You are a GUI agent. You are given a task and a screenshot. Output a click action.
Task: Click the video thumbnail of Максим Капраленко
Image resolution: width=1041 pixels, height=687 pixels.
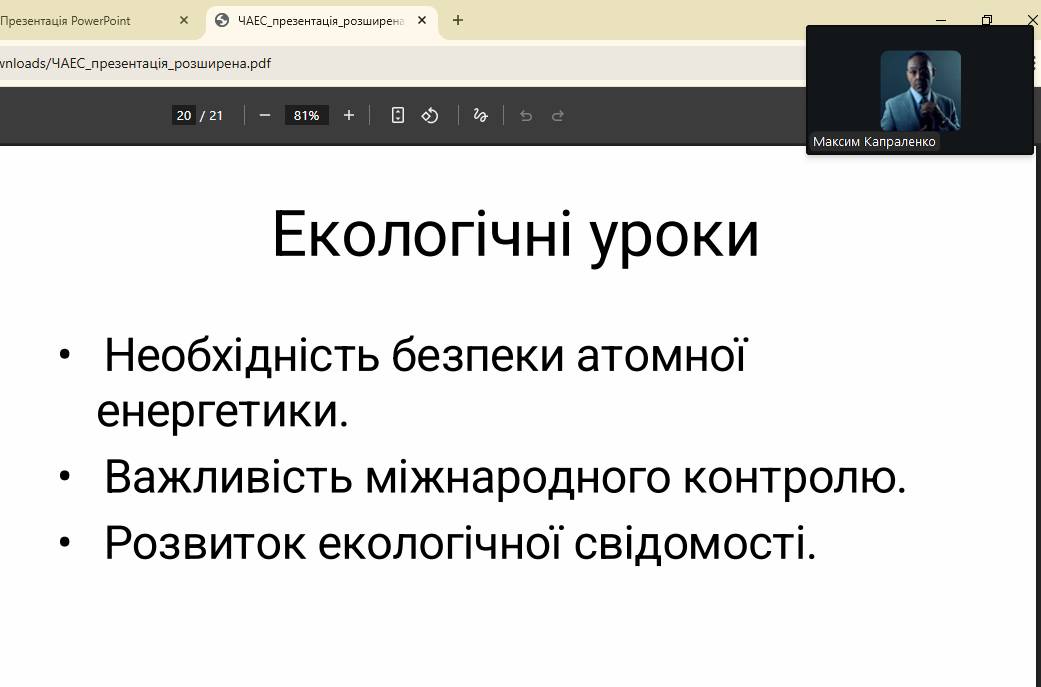point(920,90)
